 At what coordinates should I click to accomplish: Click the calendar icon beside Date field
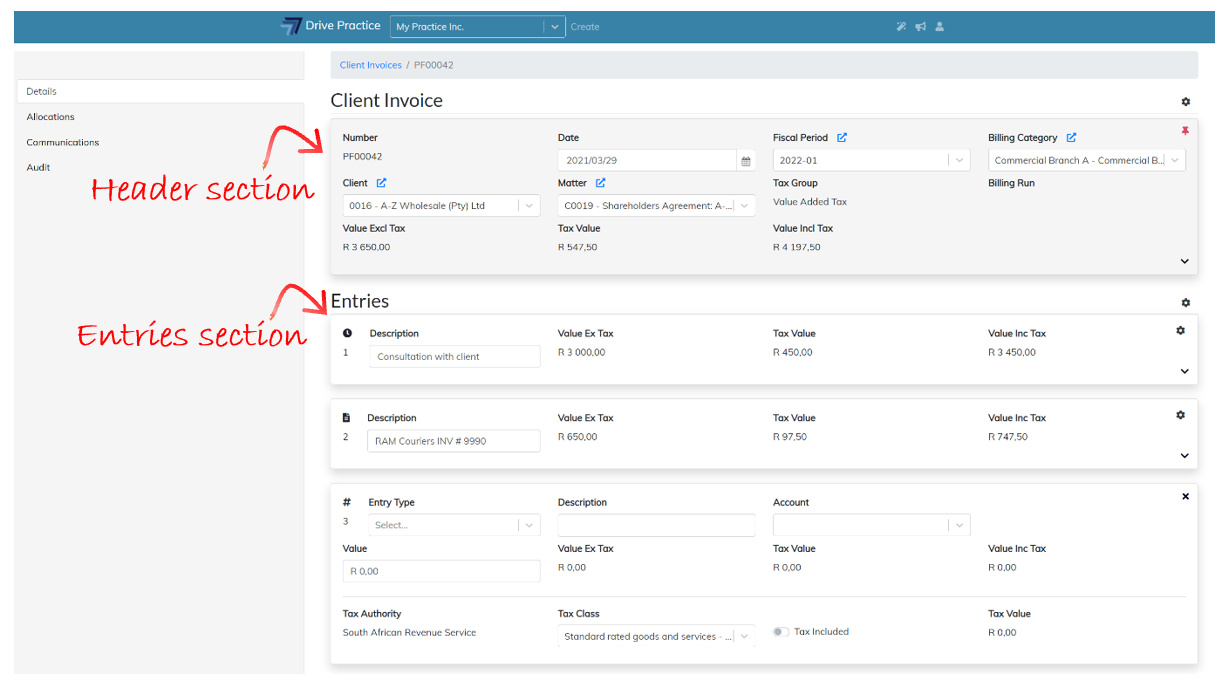(746, 161)
